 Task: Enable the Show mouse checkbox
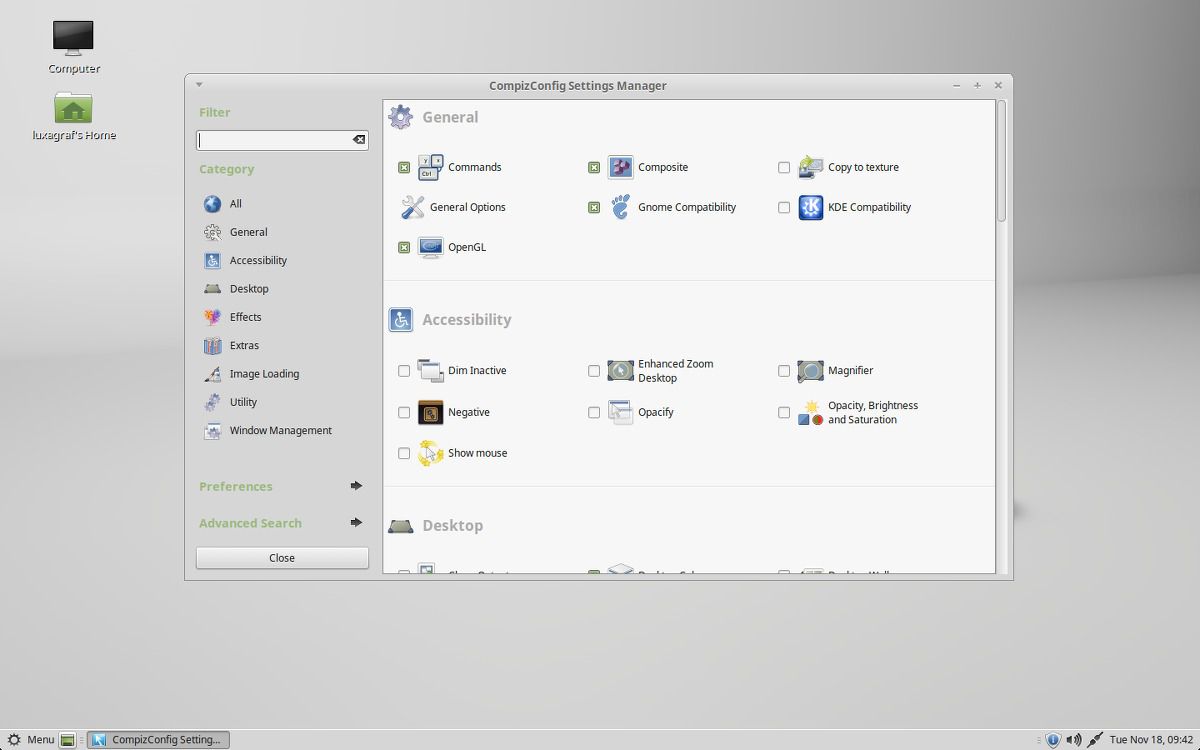click(x=404, y=453)
